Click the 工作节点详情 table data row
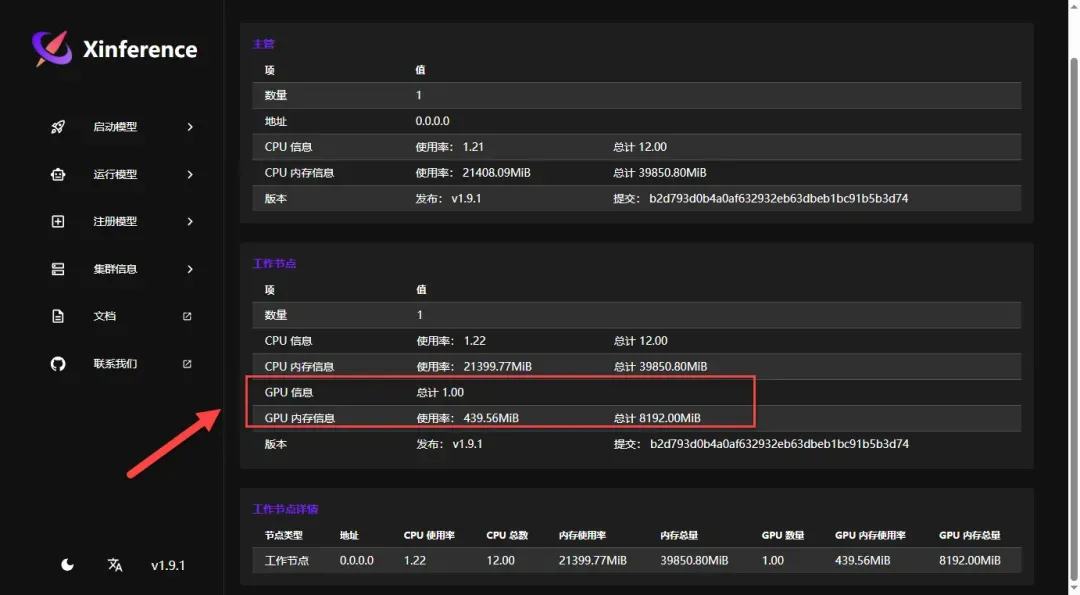1080x595 pixels. (636, 561)
